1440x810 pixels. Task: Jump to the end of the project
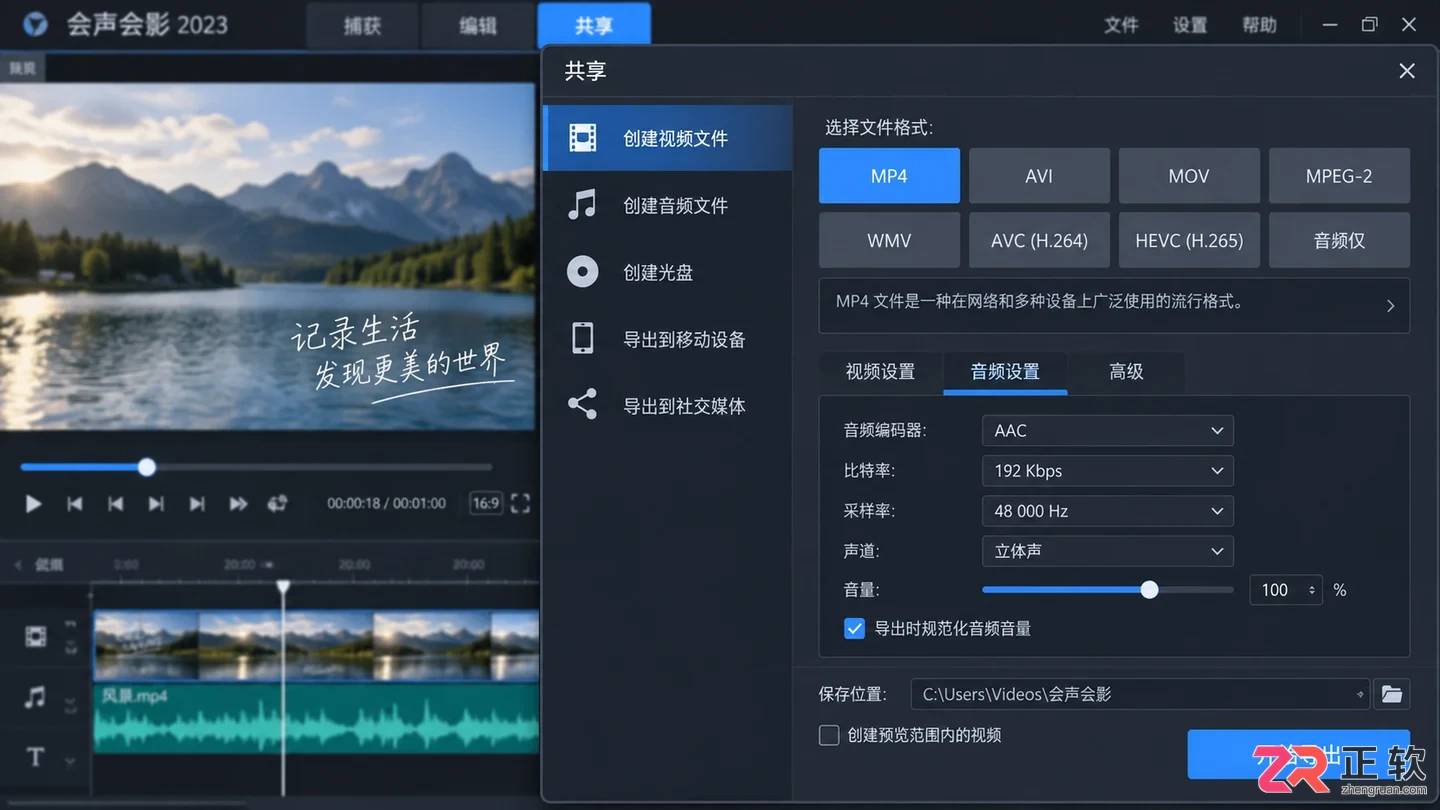tap(197, 504)
